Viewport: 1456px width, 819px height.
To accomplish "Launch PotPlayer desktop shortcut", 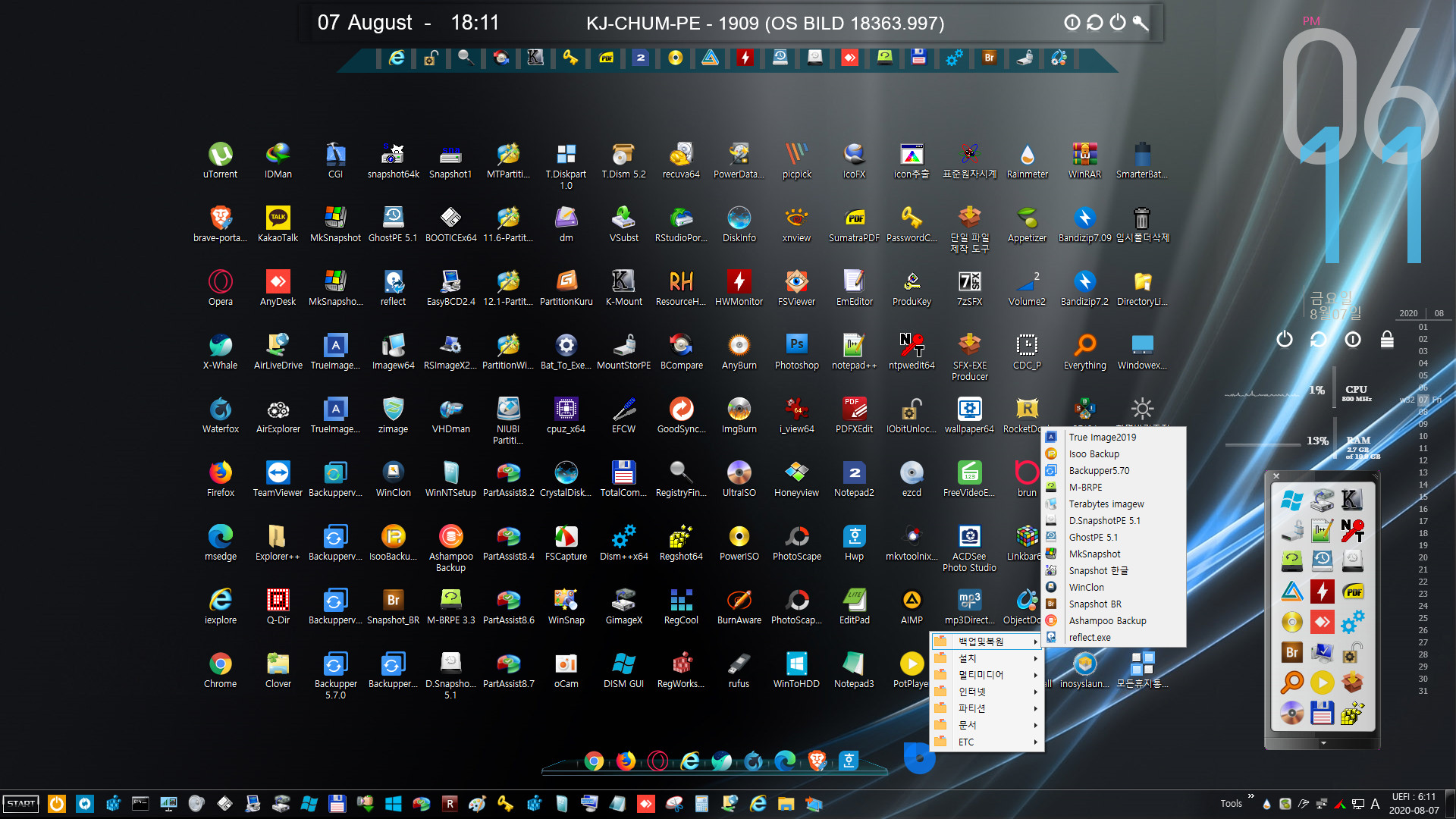I will pyautogui.click(x=912, y=670).
